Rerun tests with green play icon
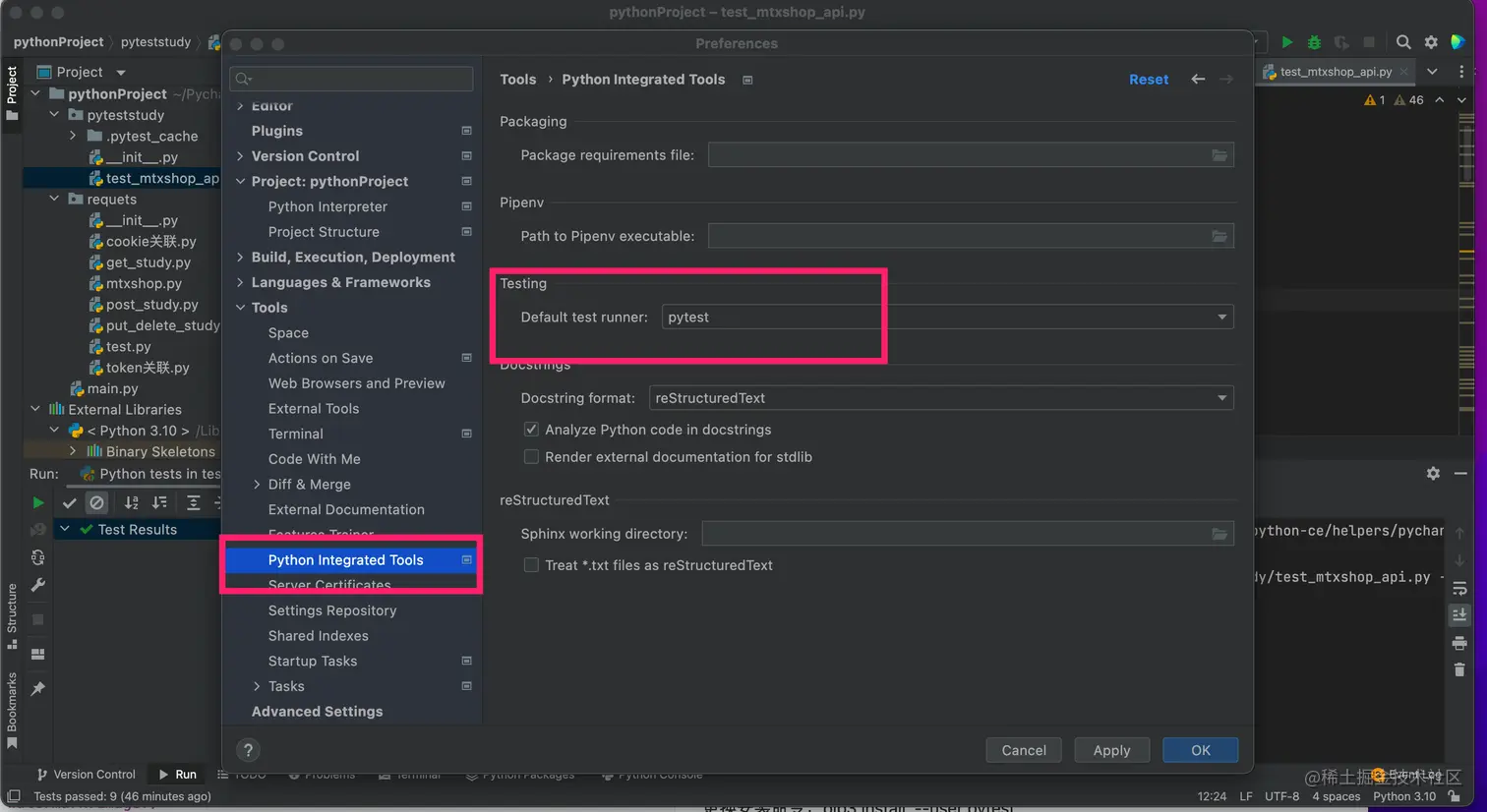Screen dimensions: 1487x812 [38, 503]
